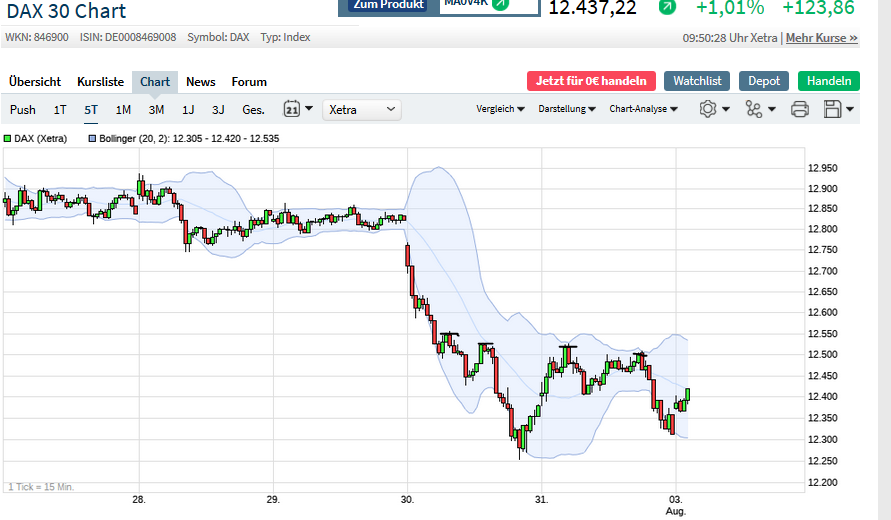Click the share chart icon

753,109
